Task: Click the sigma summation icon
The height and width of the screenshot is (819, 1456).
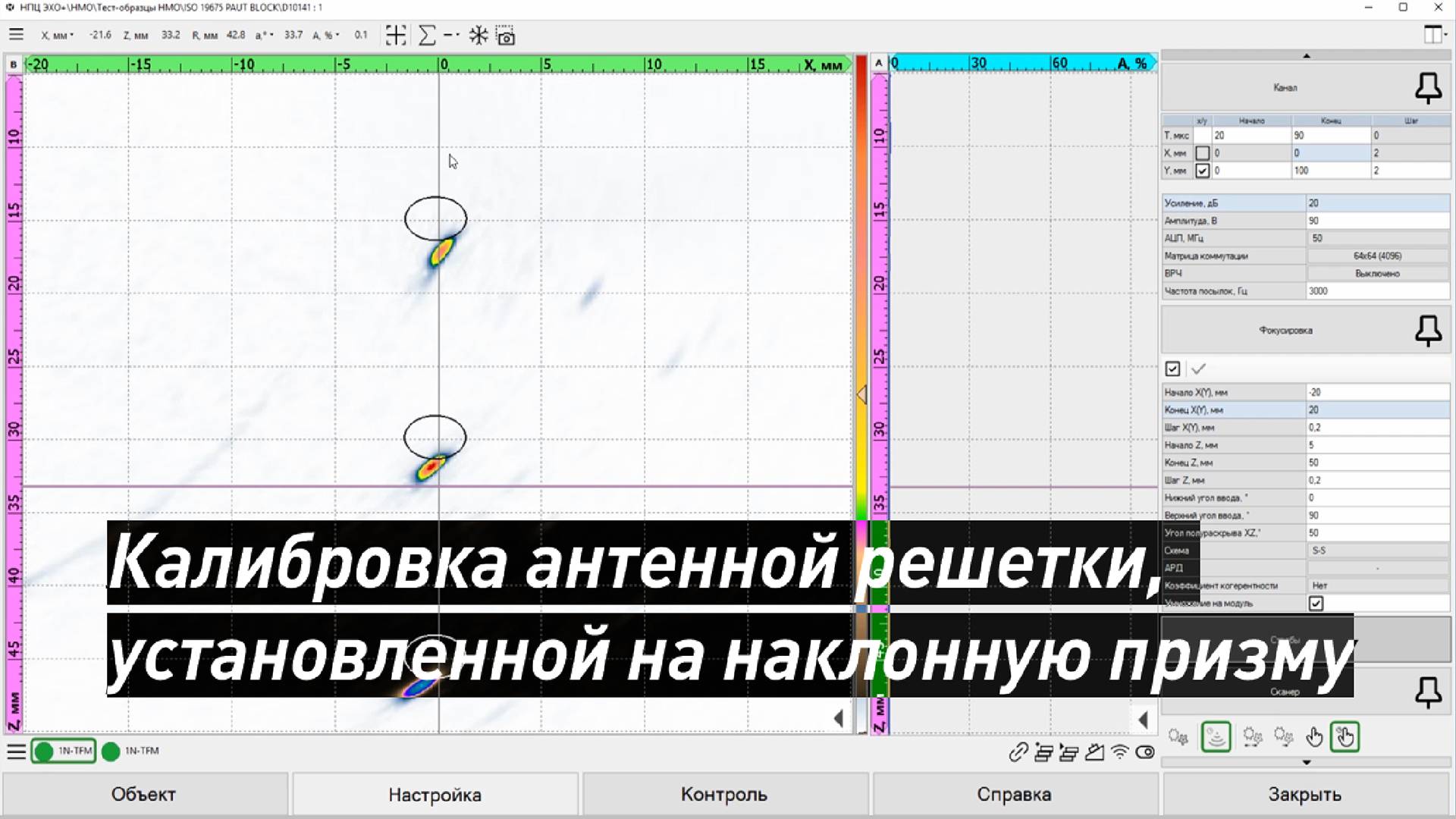Action: tap(427, 35)
